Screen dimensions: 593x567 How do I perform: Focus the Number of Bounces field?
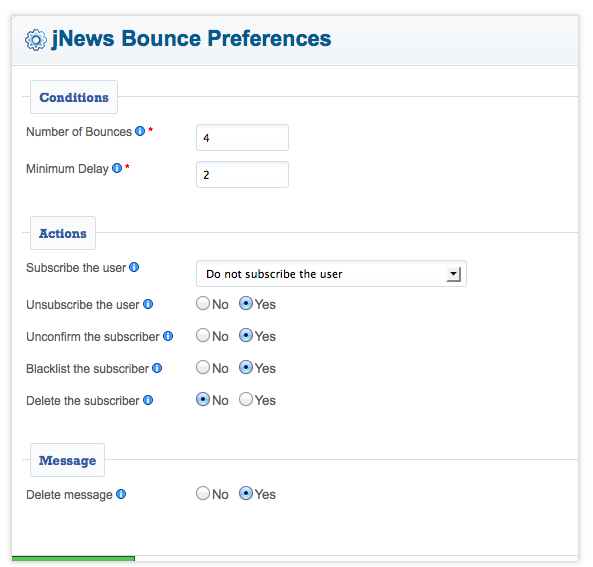(x=242, y=137)
